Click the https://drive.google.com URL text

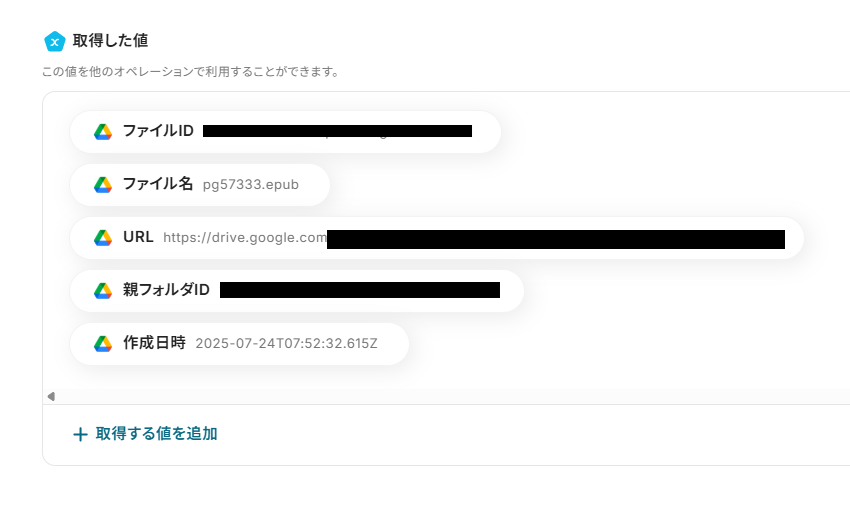click(245, 238)
